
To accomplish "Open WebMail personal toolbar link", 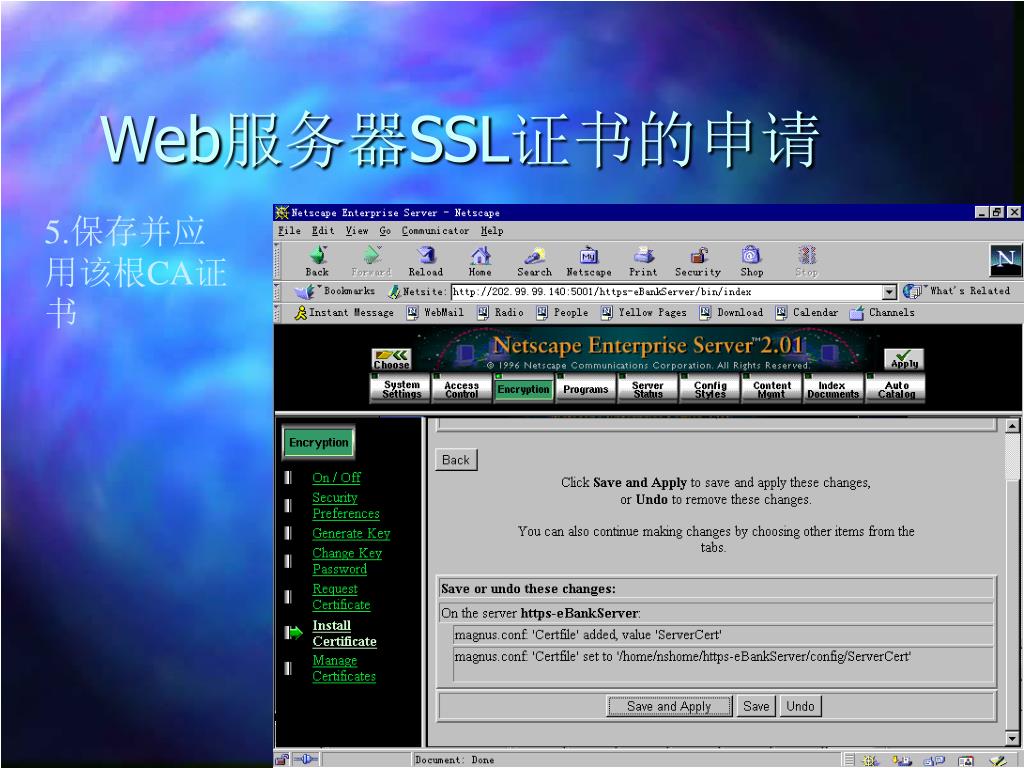I will (x=435, y=313).
